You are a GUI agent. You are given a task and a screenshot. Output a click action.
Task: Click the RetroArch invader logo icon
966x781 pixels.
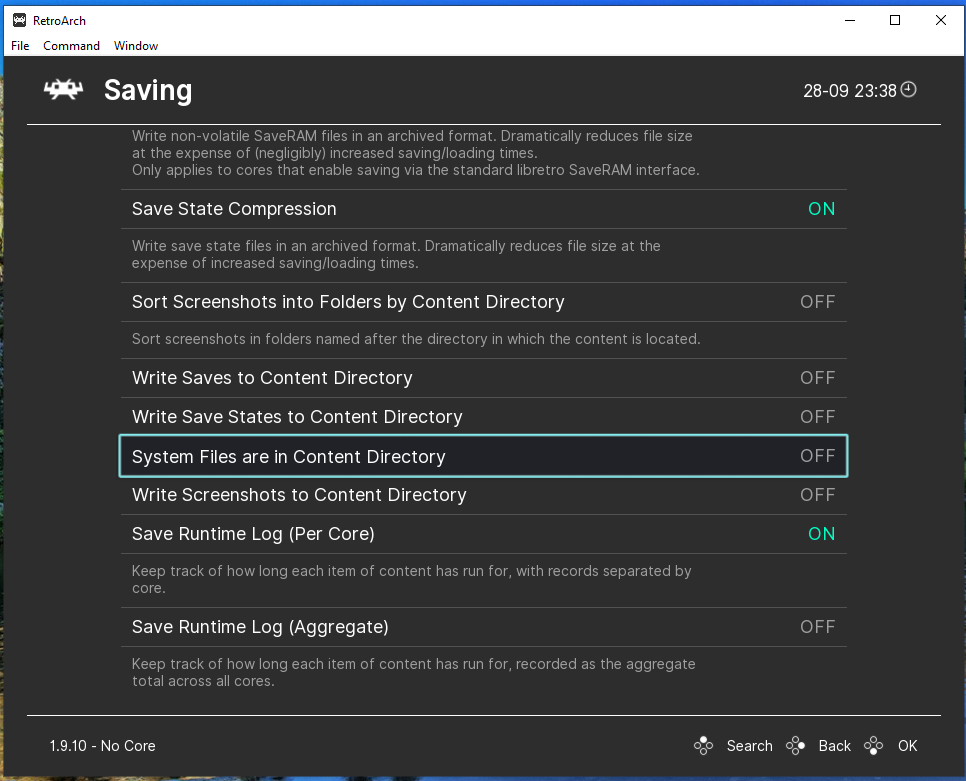tap(63, 90)
